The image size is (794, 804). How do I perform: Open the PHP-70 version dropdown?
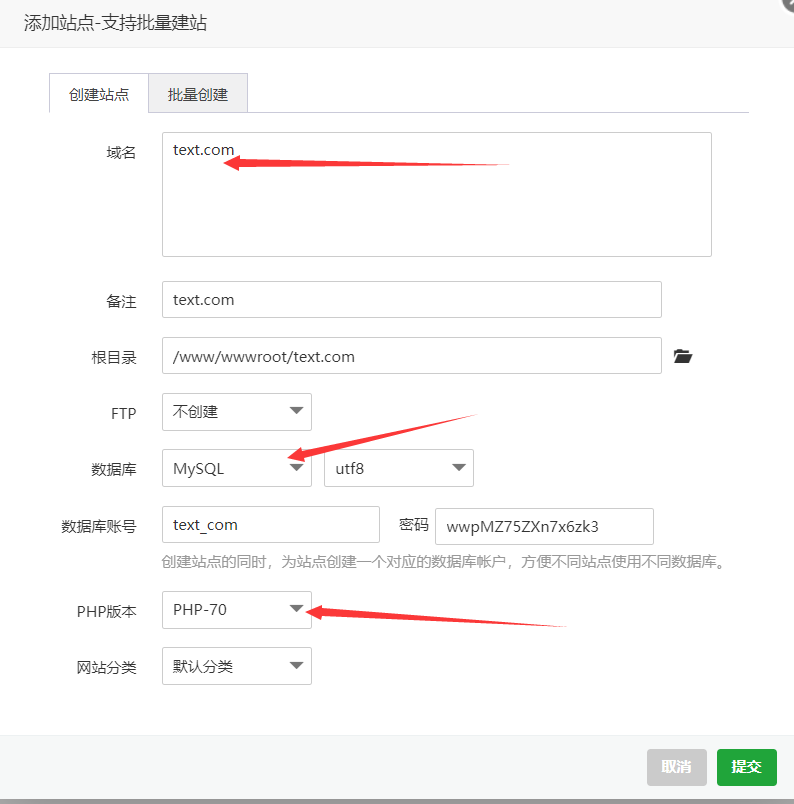click(x=236, y=610)
